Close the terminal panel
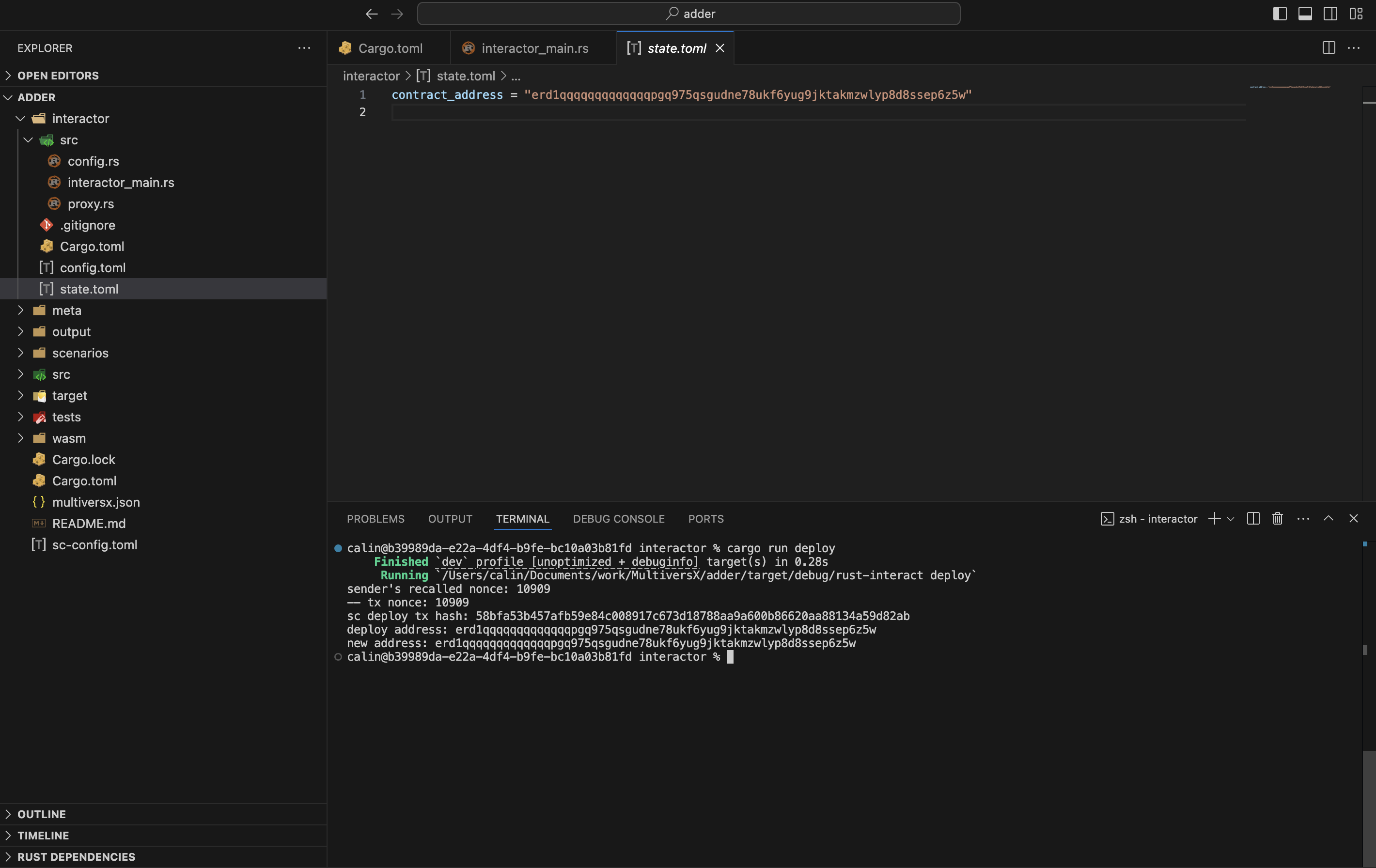Image resolution: width=1376 pixels, height=868 pixels. click(1354, 518)
